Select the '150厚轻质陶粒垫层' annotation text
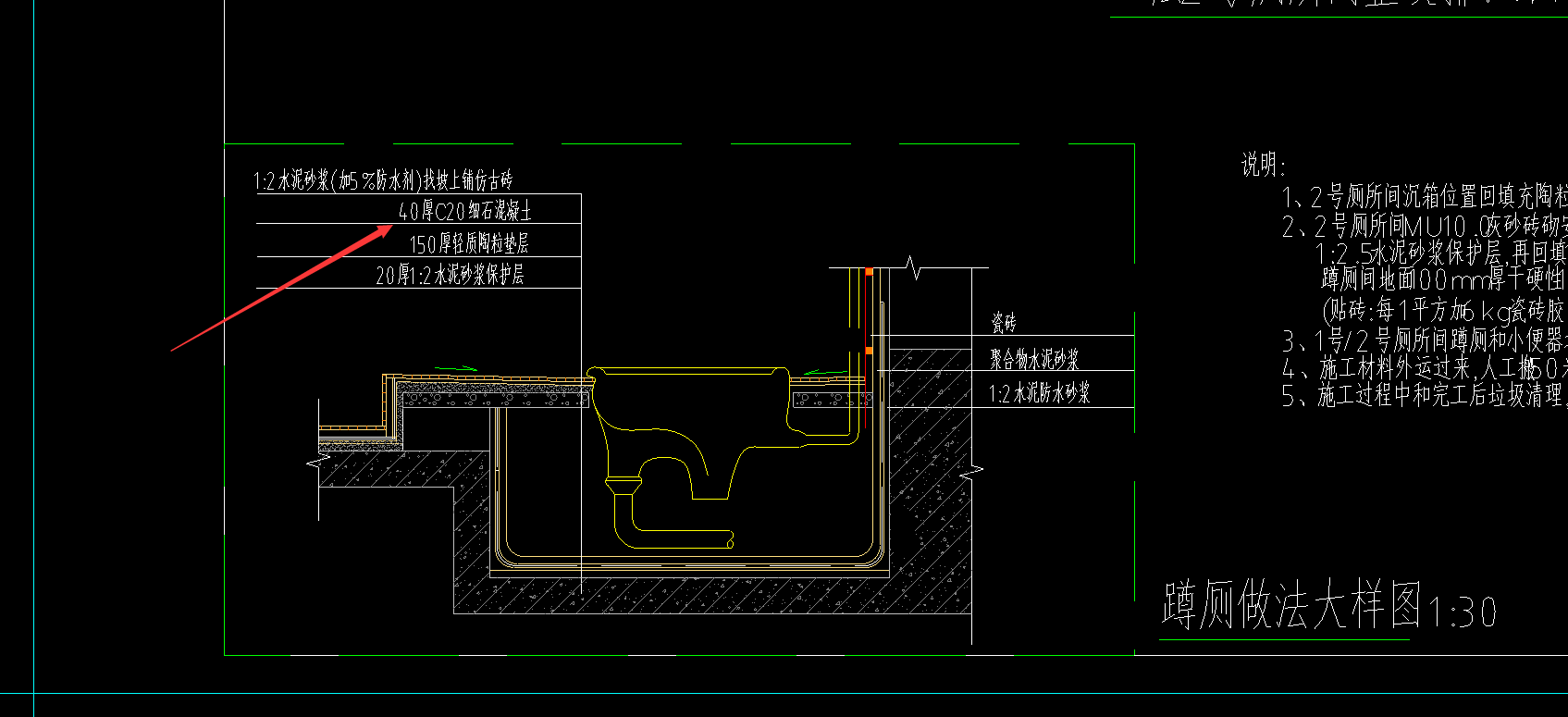The height and width of the screenshot is (717, 1568). point(470,243)
